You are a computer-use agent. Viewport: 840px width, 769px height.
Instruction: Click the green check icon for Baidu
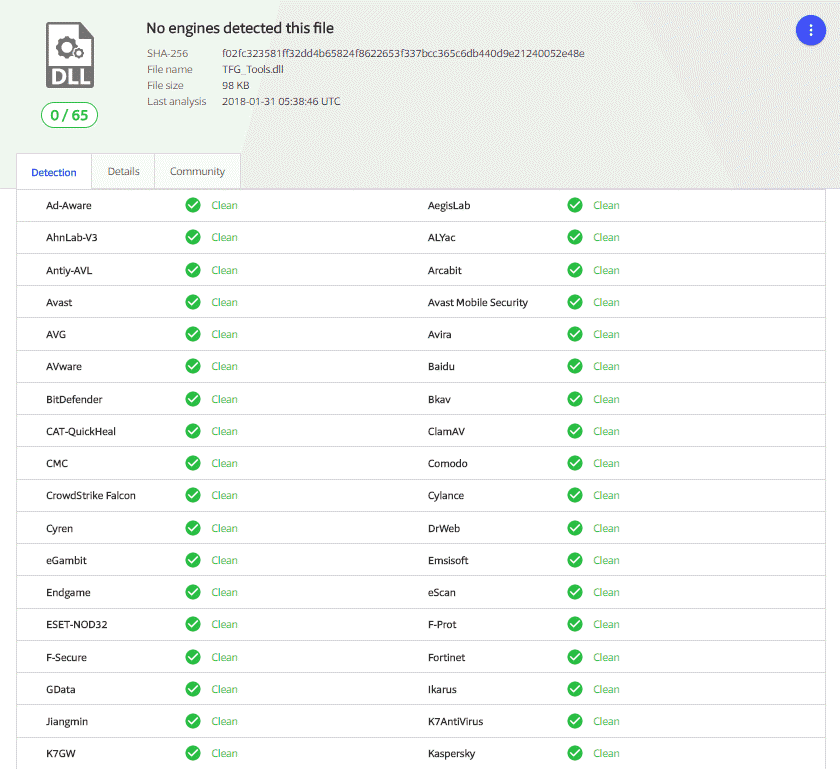575,367
